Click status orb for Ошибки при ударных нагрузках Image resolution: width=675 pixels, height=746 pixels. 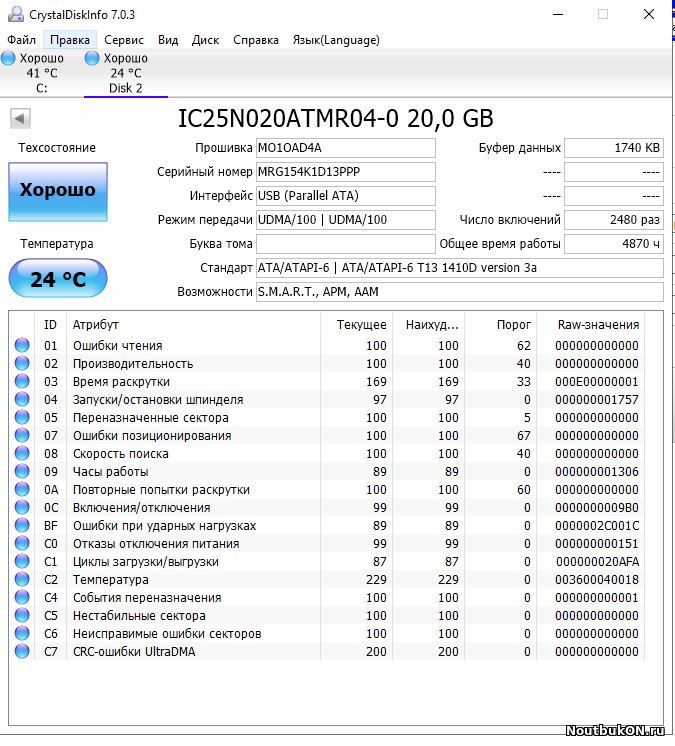[x=22, y=525]
